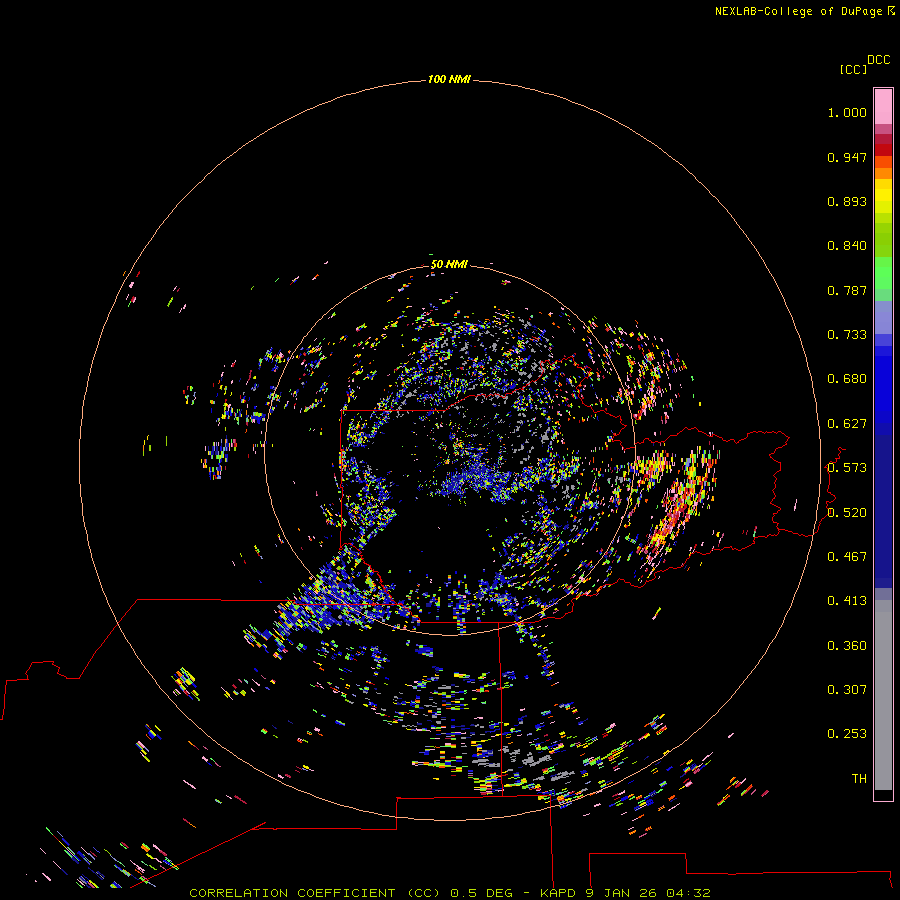900x900 pixels.
Task: Select the 0.520 scale value
Action: [x=847, y=513]
